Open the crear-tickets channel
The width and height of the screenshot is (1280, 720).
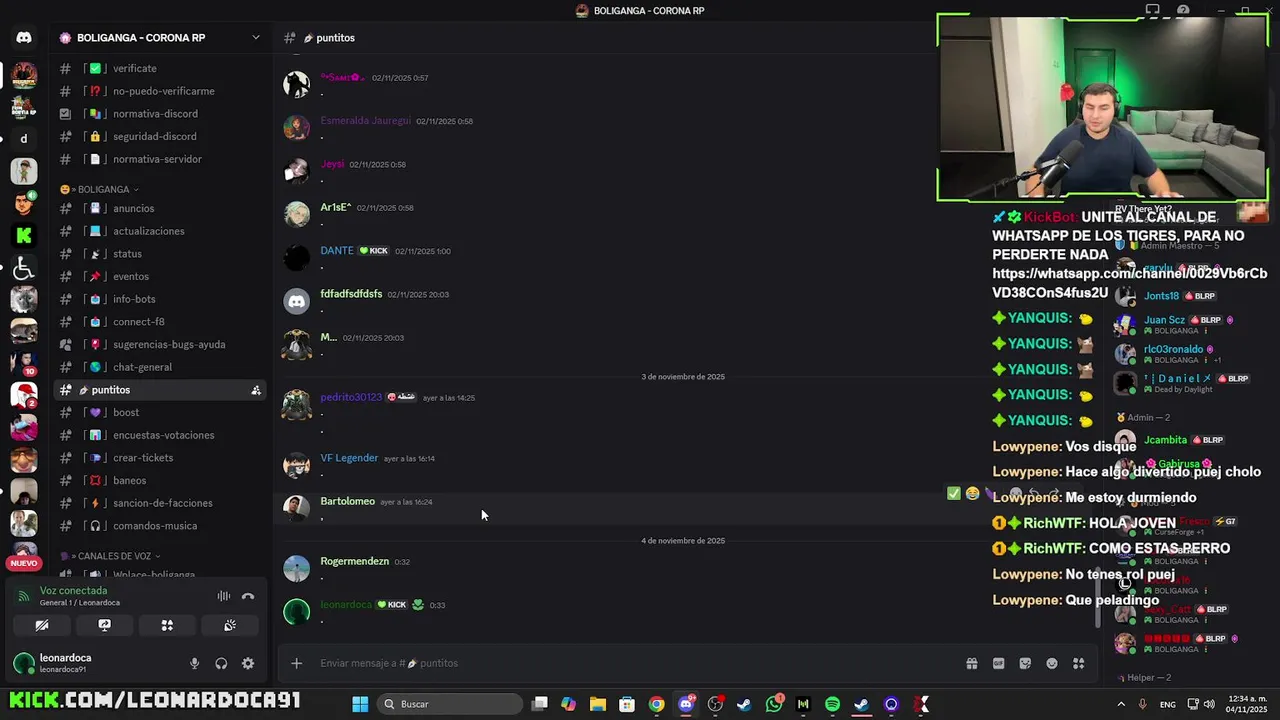(160, 458)
